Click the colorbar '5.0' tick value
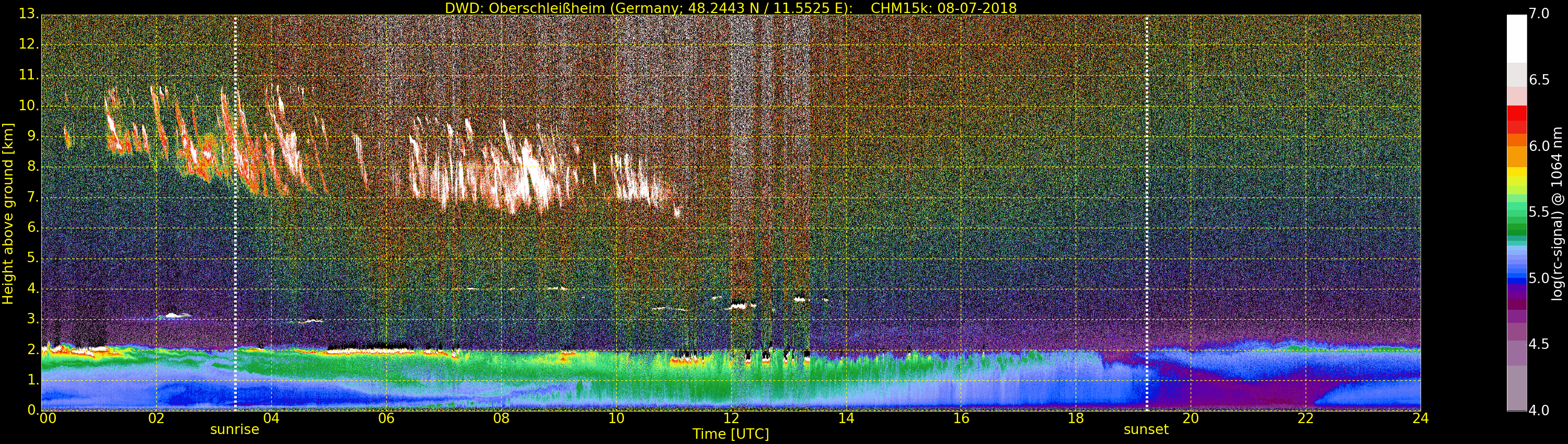The height and width of the screenshot is (444, 1568). [x=1539, y=278]
